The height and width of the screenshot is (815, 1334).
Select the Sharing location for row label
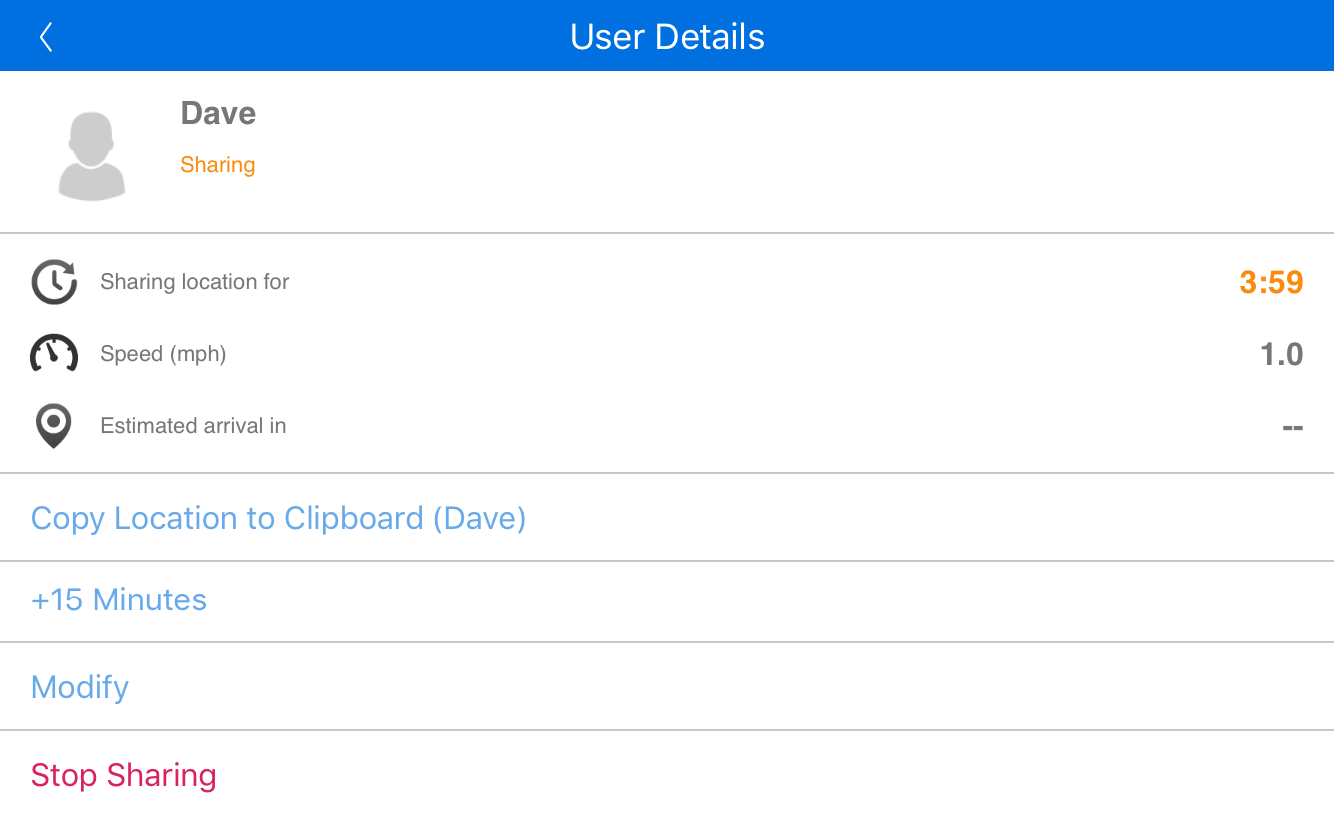[x=195, y=282]
